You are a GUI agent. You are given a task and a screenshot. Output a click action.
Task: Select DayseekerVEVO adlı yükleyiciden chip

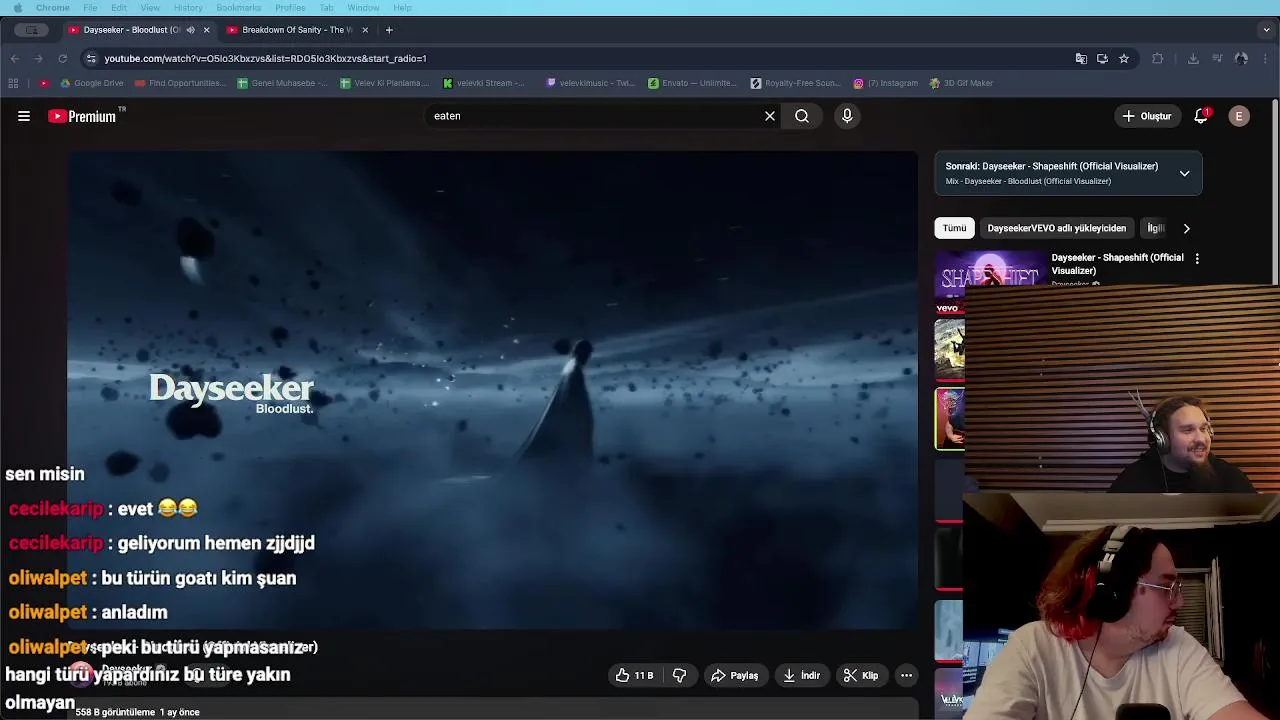(x=1056, y=228)
